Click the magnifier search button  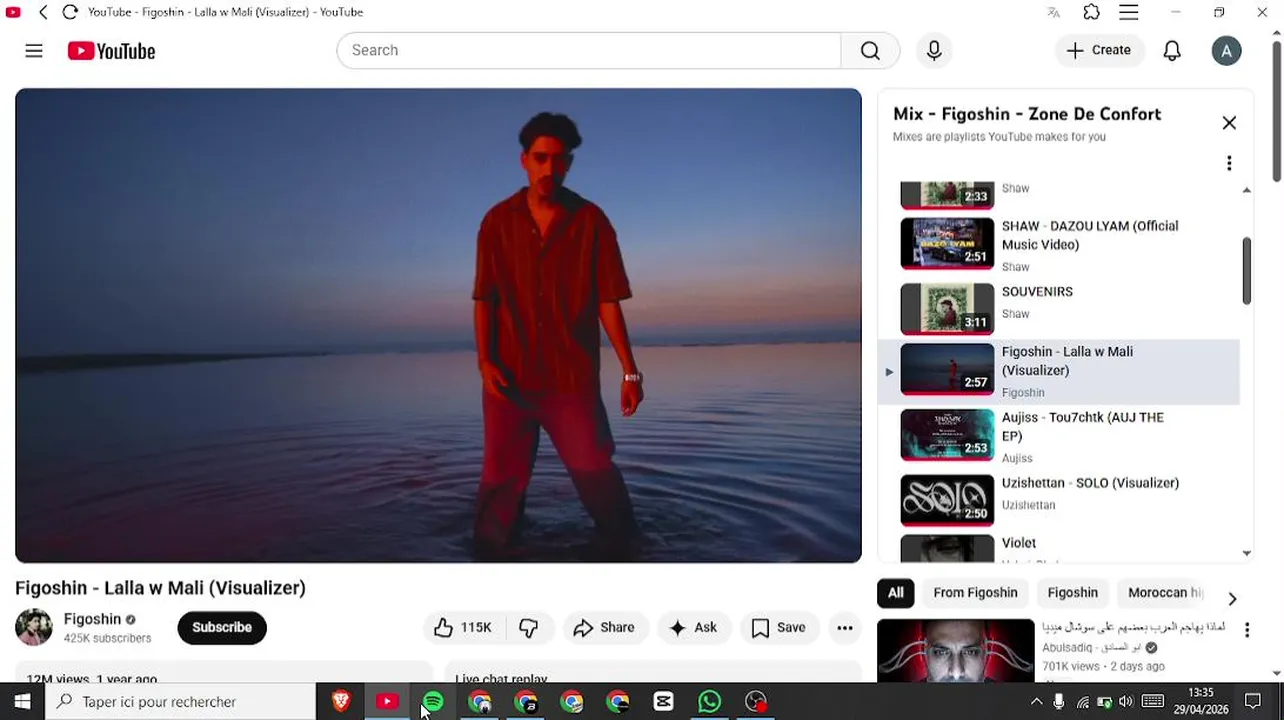point(870,50)
